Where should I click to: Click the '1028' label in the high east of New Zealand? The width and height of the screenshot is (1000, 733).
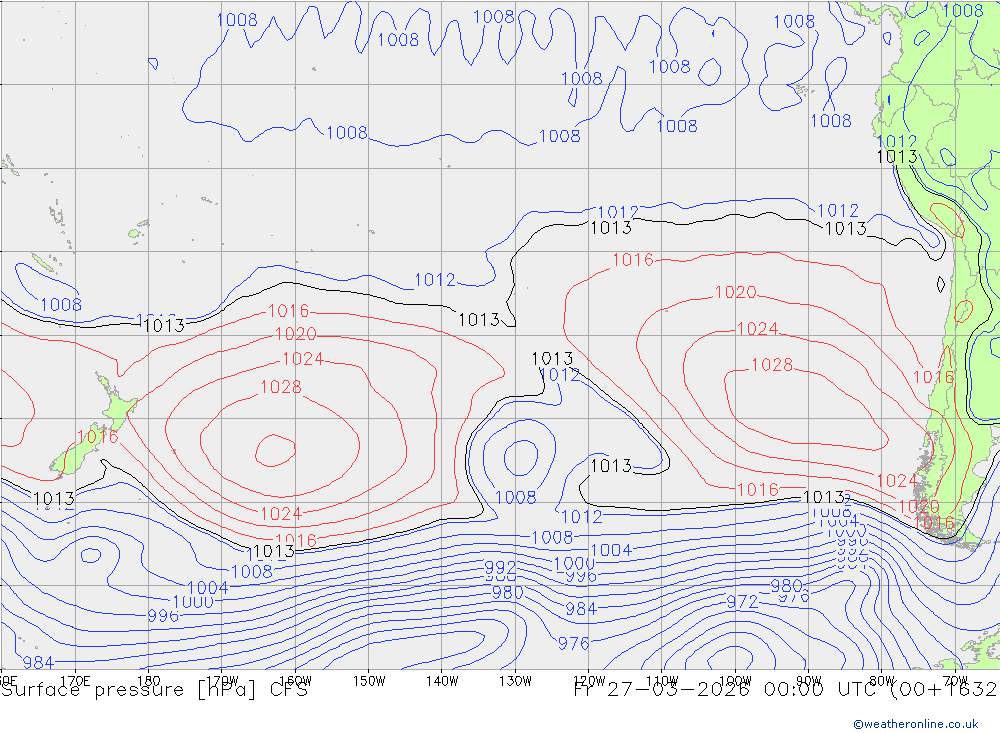point(281,387)
